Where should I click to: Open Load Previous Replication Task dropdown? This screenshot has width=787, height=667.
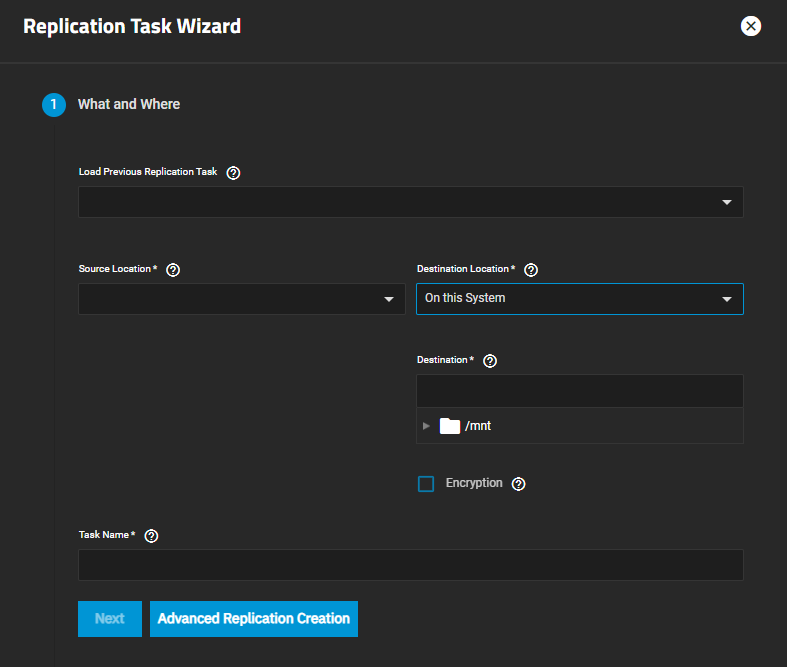pyautogui.click(x=411, y=202)
